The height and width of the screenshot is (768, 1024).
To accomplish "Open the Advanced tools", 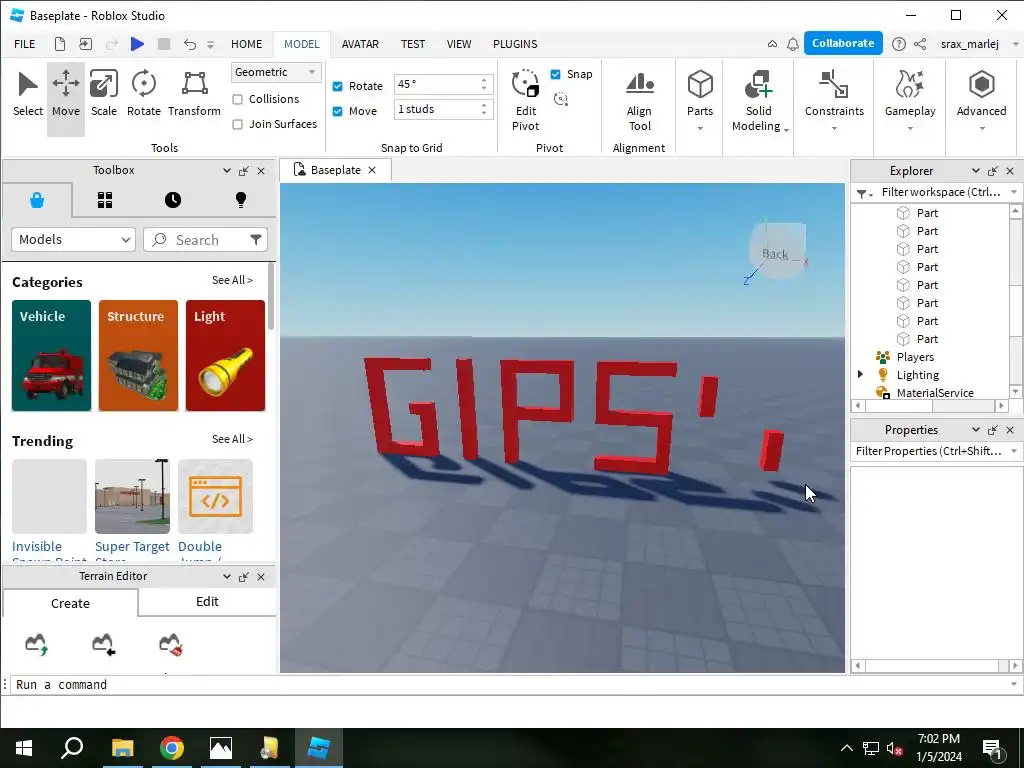I will pos(982,101).
